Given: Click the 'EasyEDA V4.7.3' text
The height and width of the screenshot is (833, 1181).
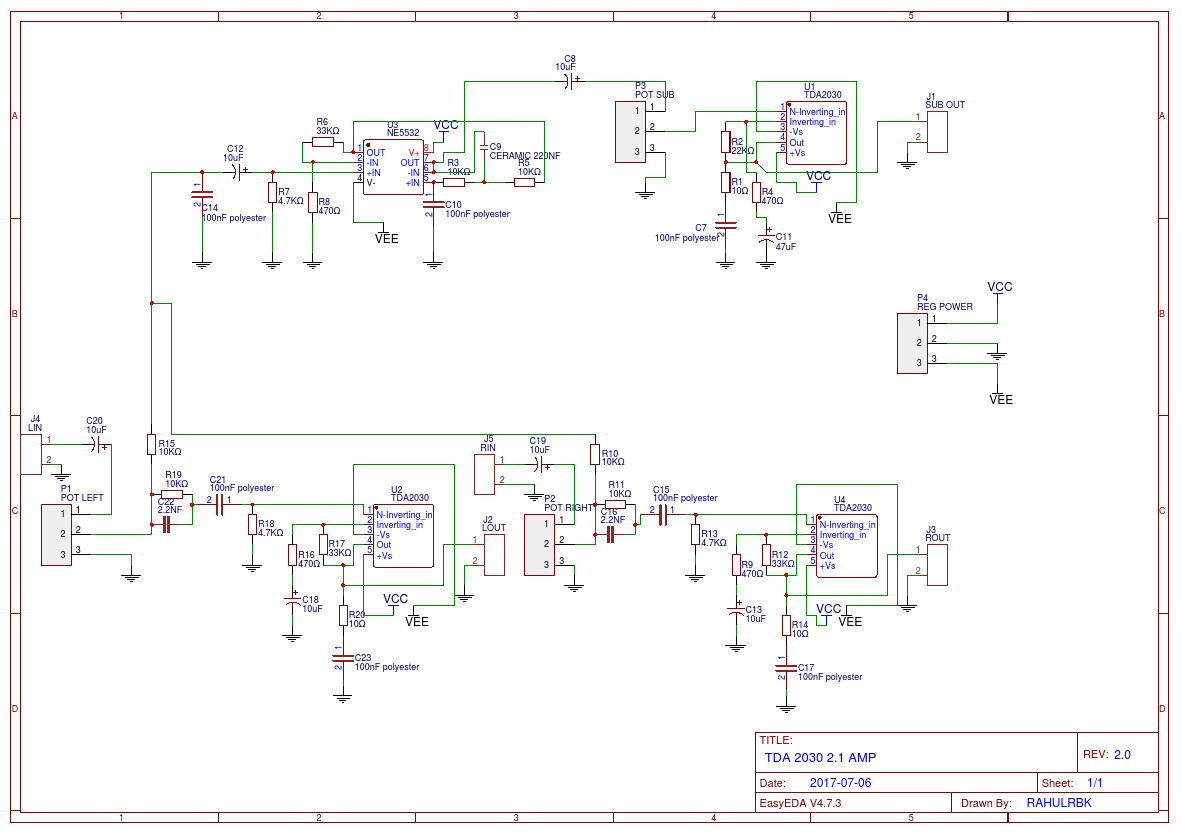Looking at the screenshot, I should tap(800, 804).
